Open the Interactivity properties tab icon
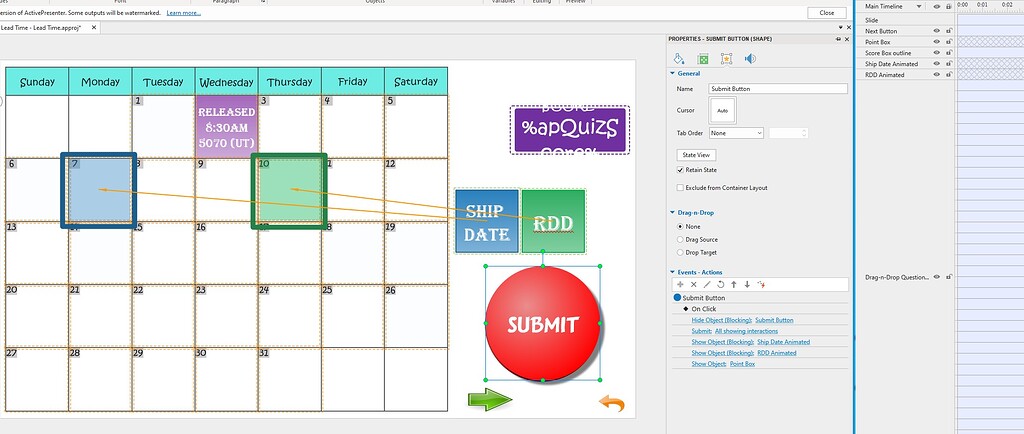1024x434 pixels. point(726,59)
